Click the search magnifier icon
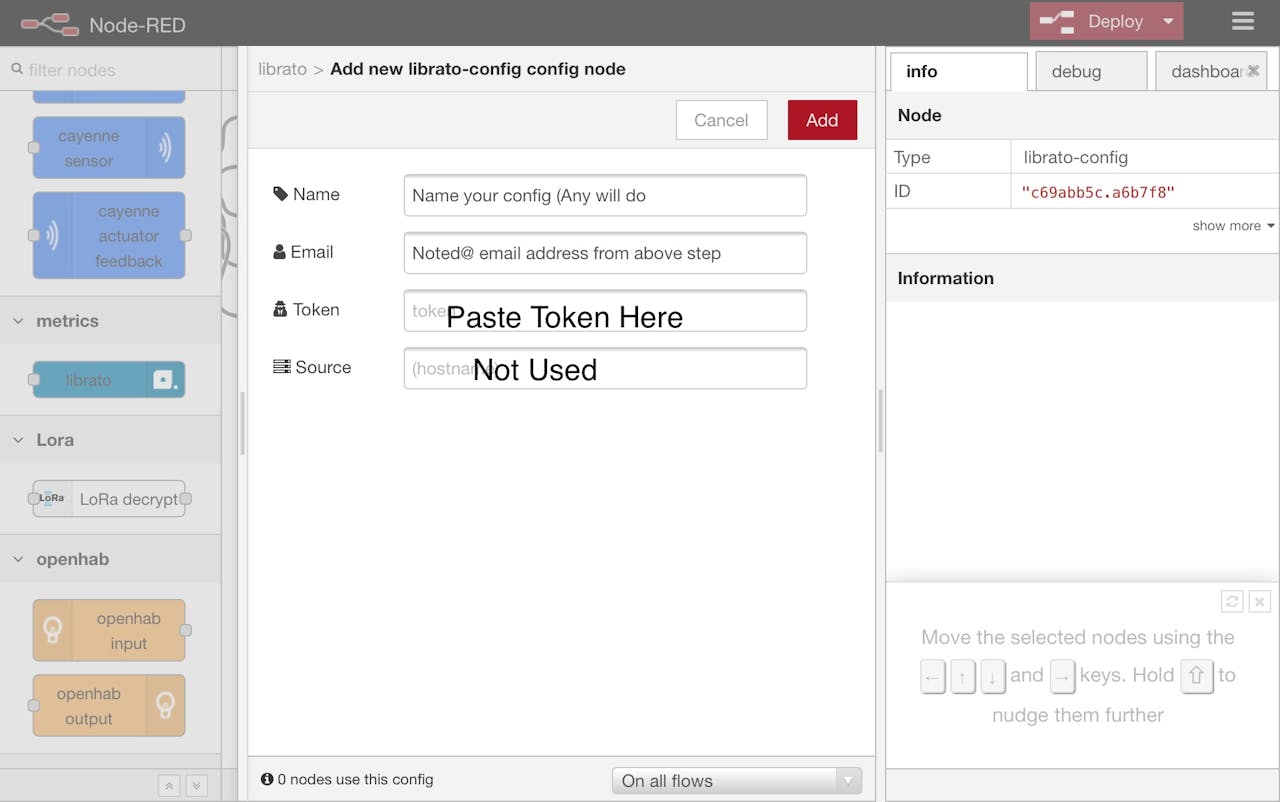 (x=17, y=69)
